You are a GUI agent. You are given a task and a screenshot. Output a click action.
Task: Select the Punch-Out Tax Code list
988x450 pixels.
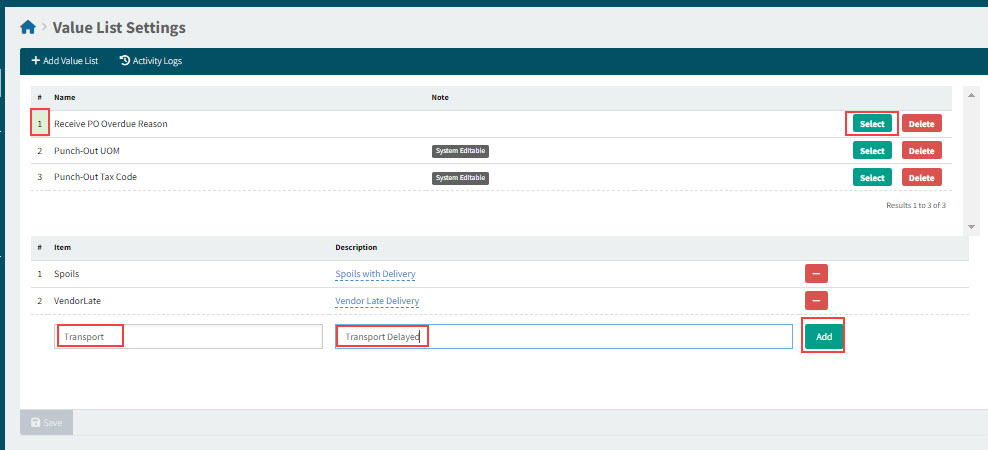click(871, 177)
